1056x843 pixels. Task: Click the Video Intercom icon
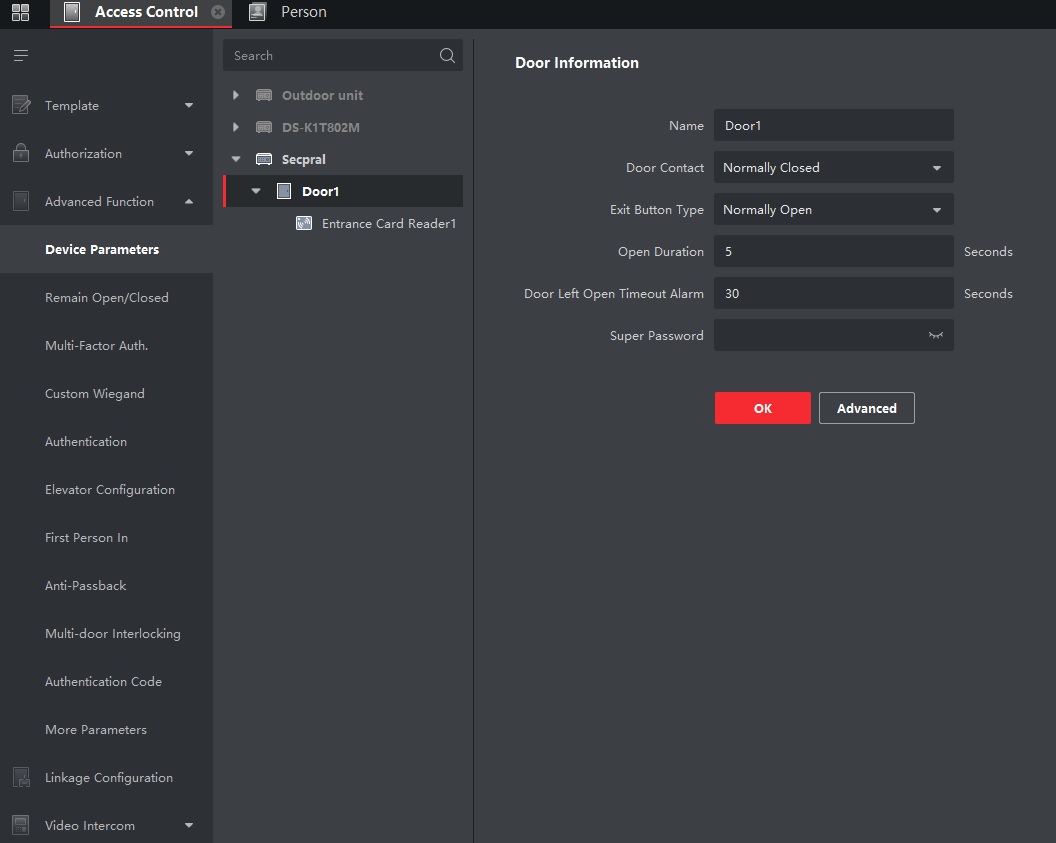pyautogui.click(x=21, y=825)
